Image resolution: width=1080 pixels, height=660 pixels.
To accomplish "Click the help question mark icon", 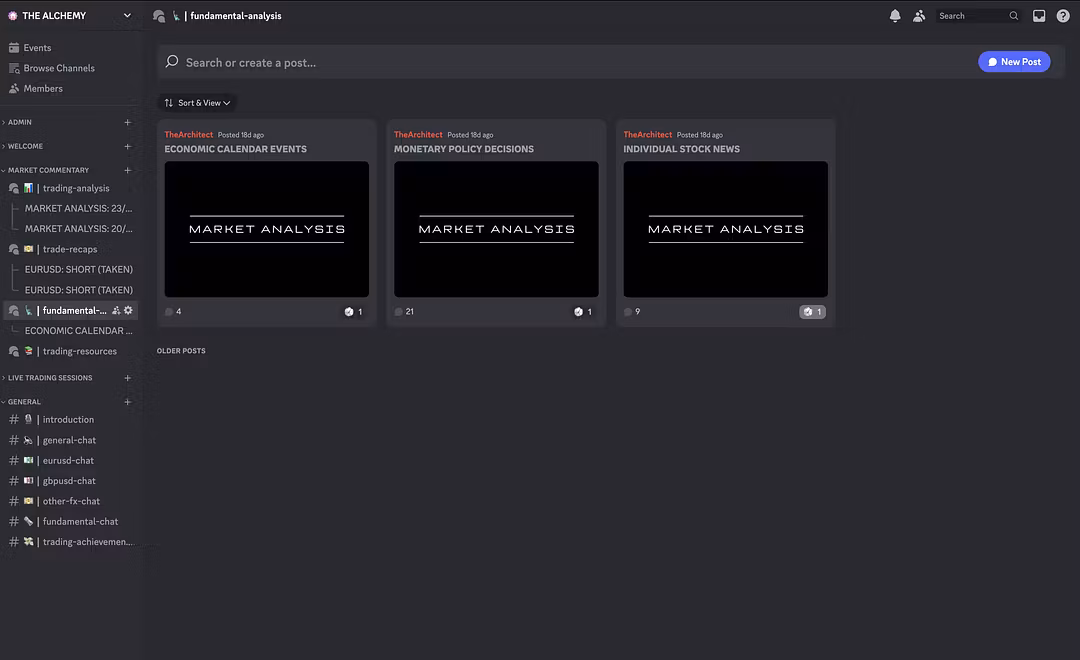I will click(1063, 16).
